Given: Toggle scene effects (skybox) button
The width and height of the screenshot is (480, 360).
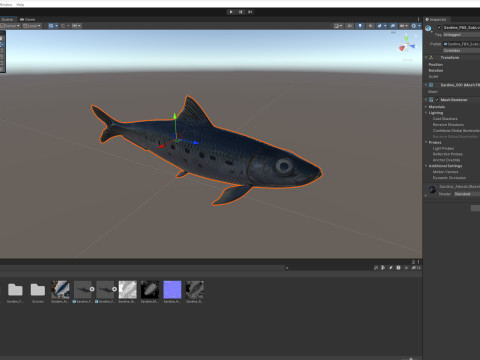Looking at the screenshot, I should (380, 26).
